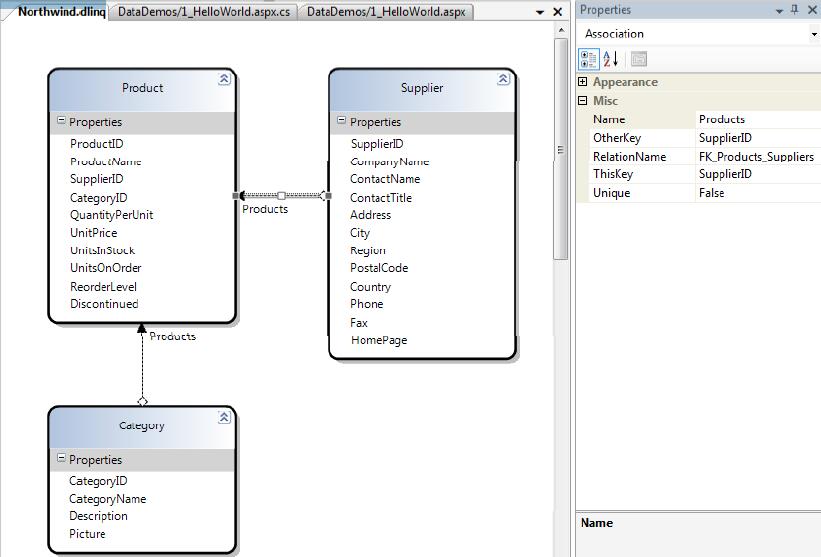Select CategoryID in Product entity
The height and width of the screenshot is (557, 821).
[98, 198]
